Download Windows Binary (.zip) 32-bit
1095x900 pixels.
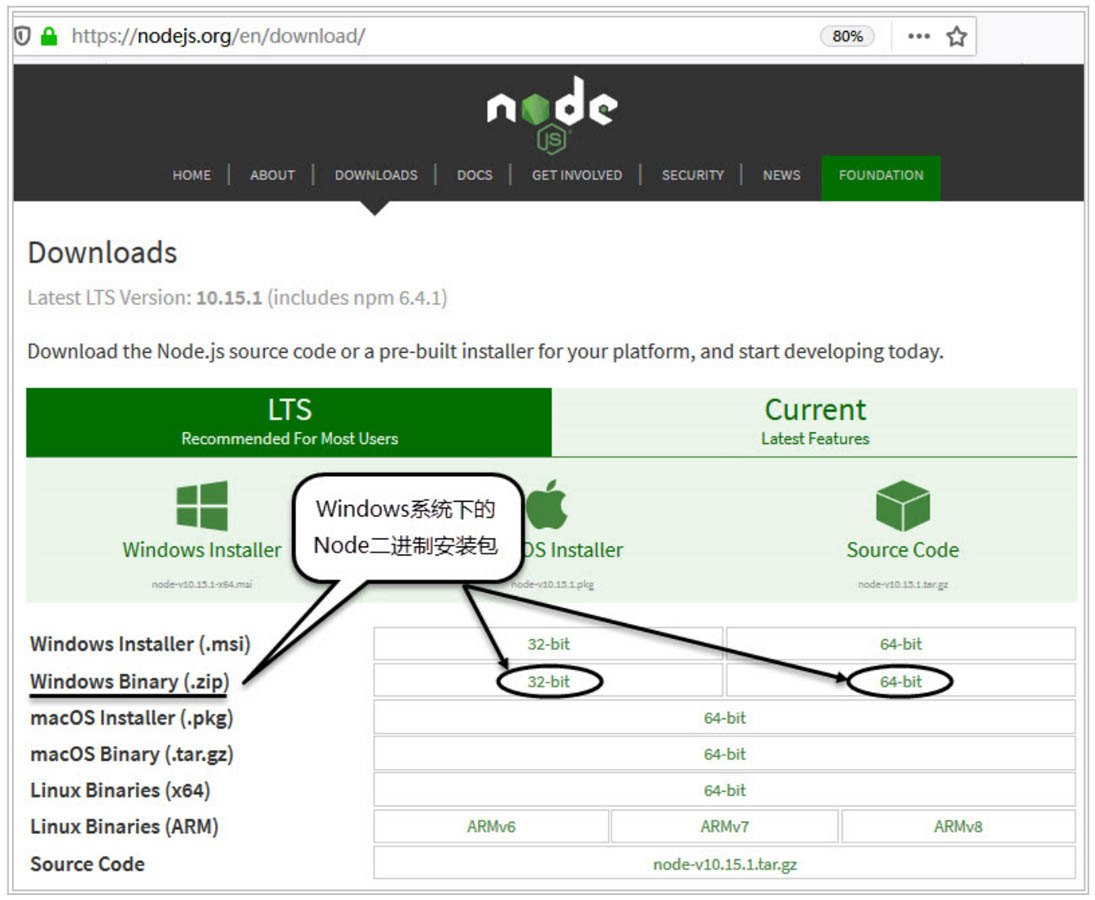point(548,681)
